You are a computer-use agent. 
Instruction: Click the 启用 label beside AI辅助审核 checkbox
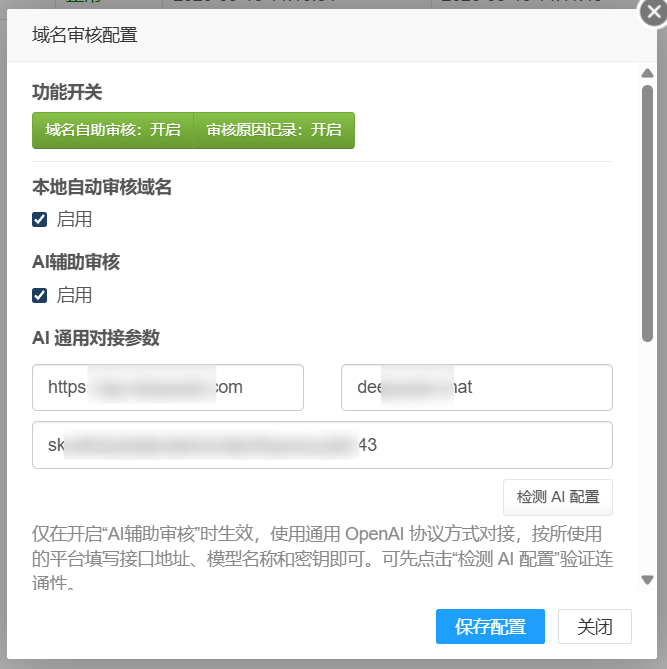75,295
